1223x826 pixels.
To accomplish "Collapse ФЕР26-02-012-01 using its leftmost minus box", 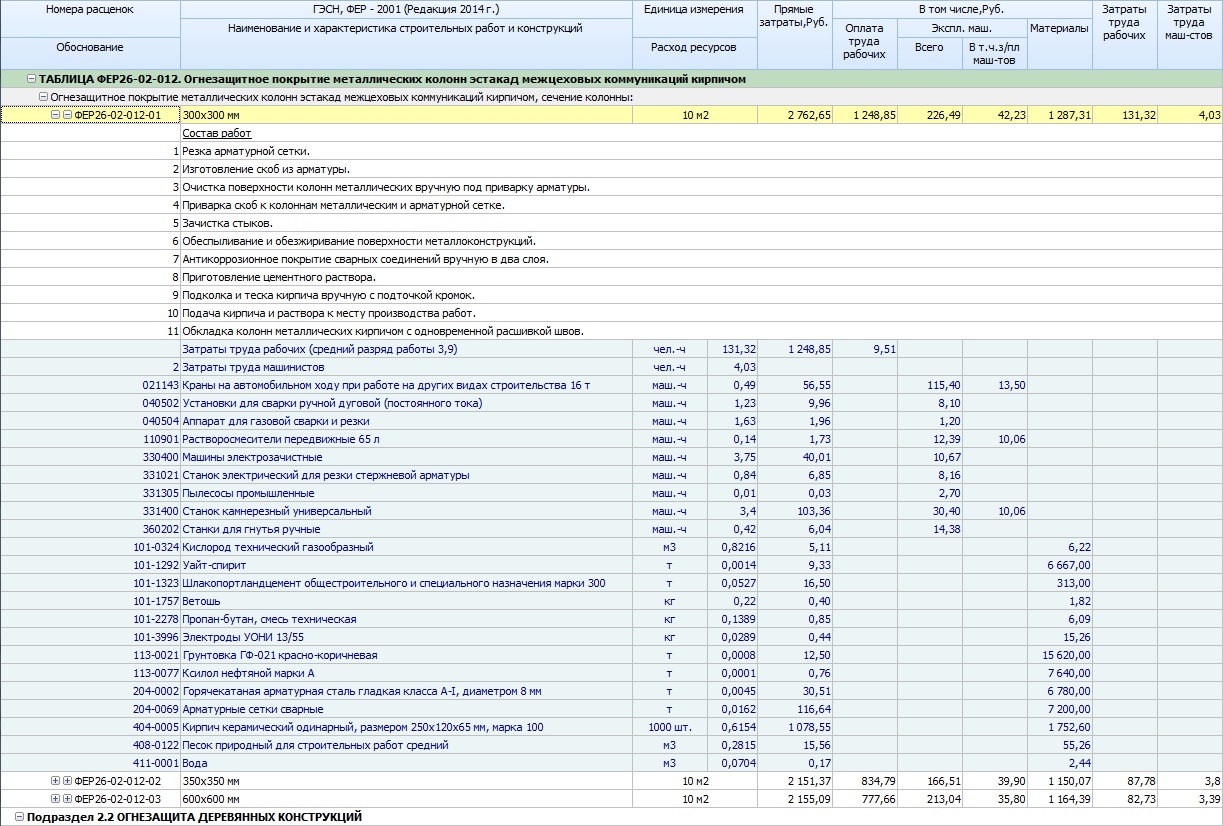I will [x=55, y=115].
